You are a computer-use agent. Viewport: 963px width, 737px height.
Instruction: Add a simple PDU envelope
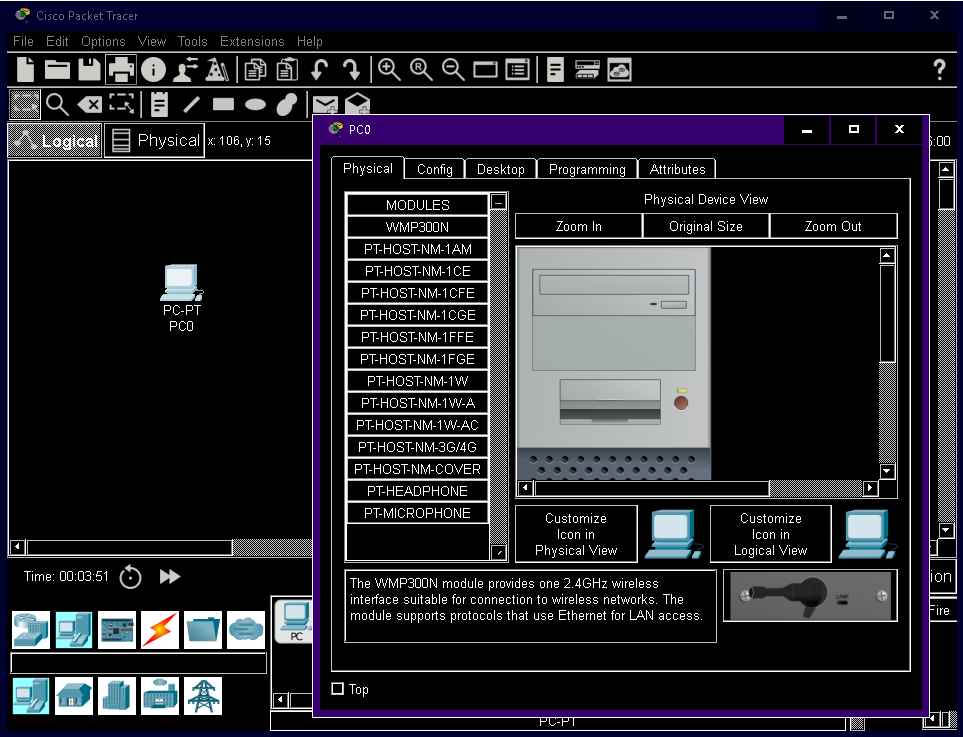[x=325, y=104]
